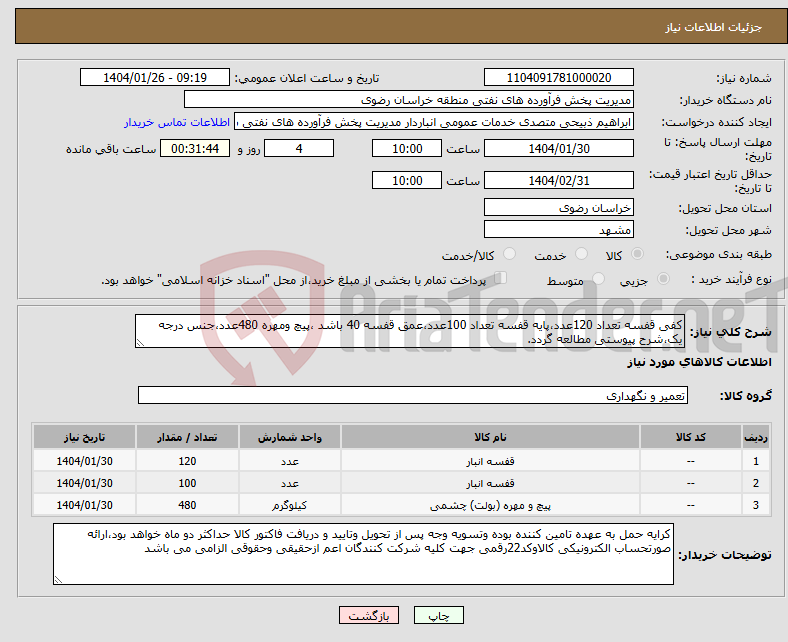788x642 pixels.
Task: Click the resize handle of the description textarea
Action: tap(140, 343)
